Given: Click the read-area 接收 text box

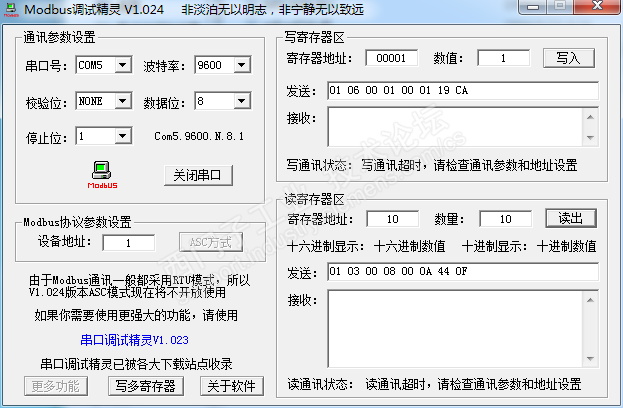Looking at the screenshot, I should tap(455, 329).
